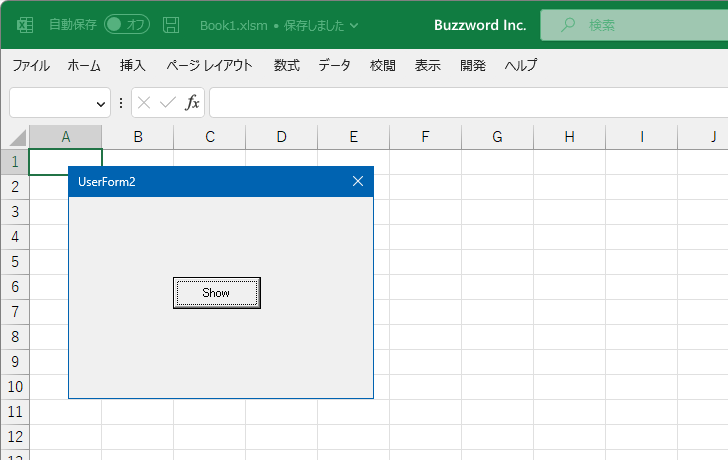The width and height of the screenshot is (728, 460).
Task: Select row 8 header
Action: pos(15,337)
